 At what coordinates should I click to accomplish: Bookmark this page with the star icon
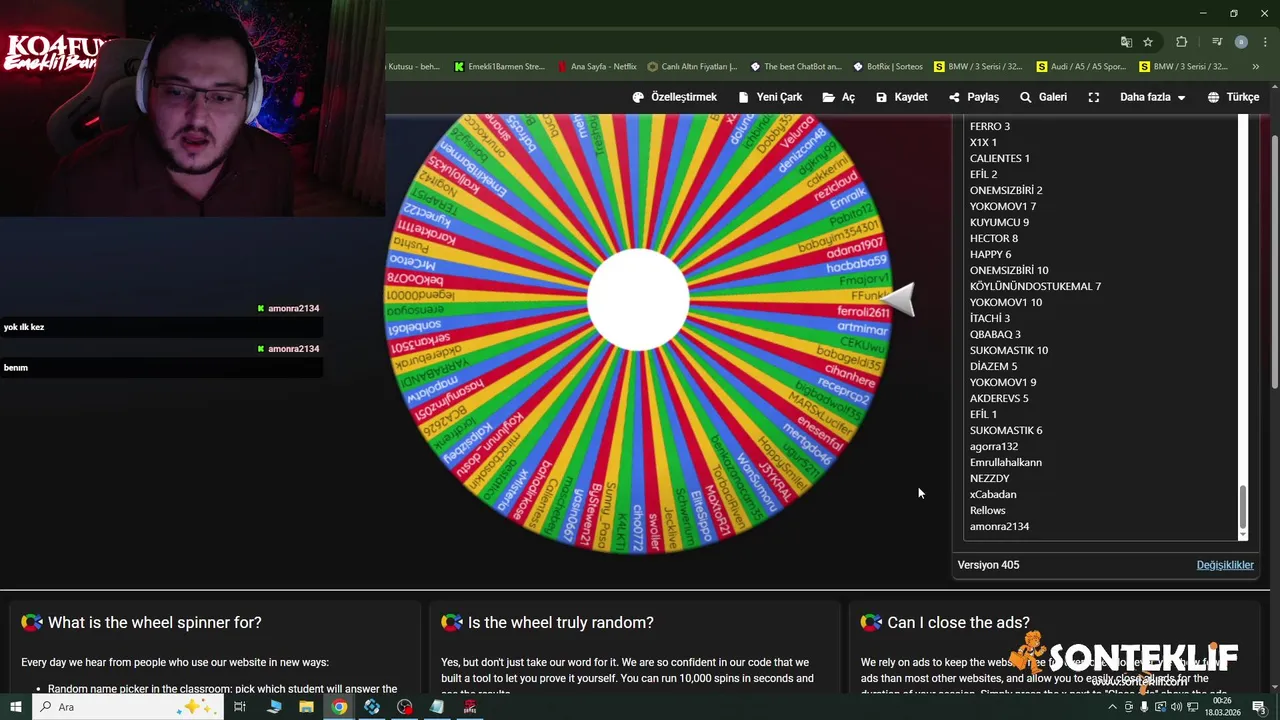(x=1148, y=42)
